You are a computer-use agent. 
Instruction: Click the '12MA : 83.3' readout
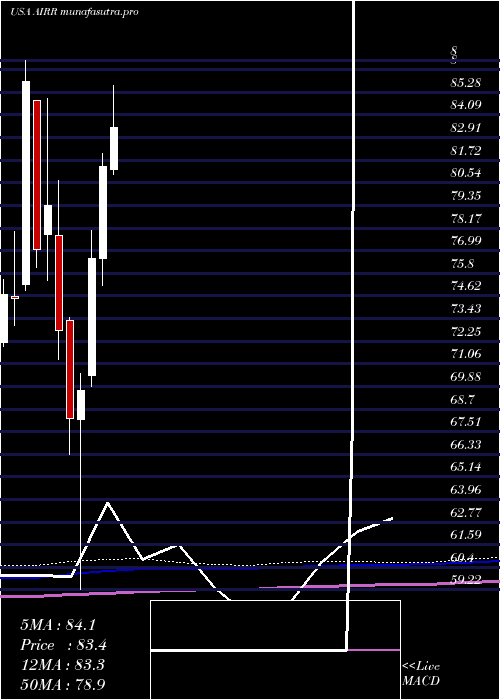tap(62, 664)
